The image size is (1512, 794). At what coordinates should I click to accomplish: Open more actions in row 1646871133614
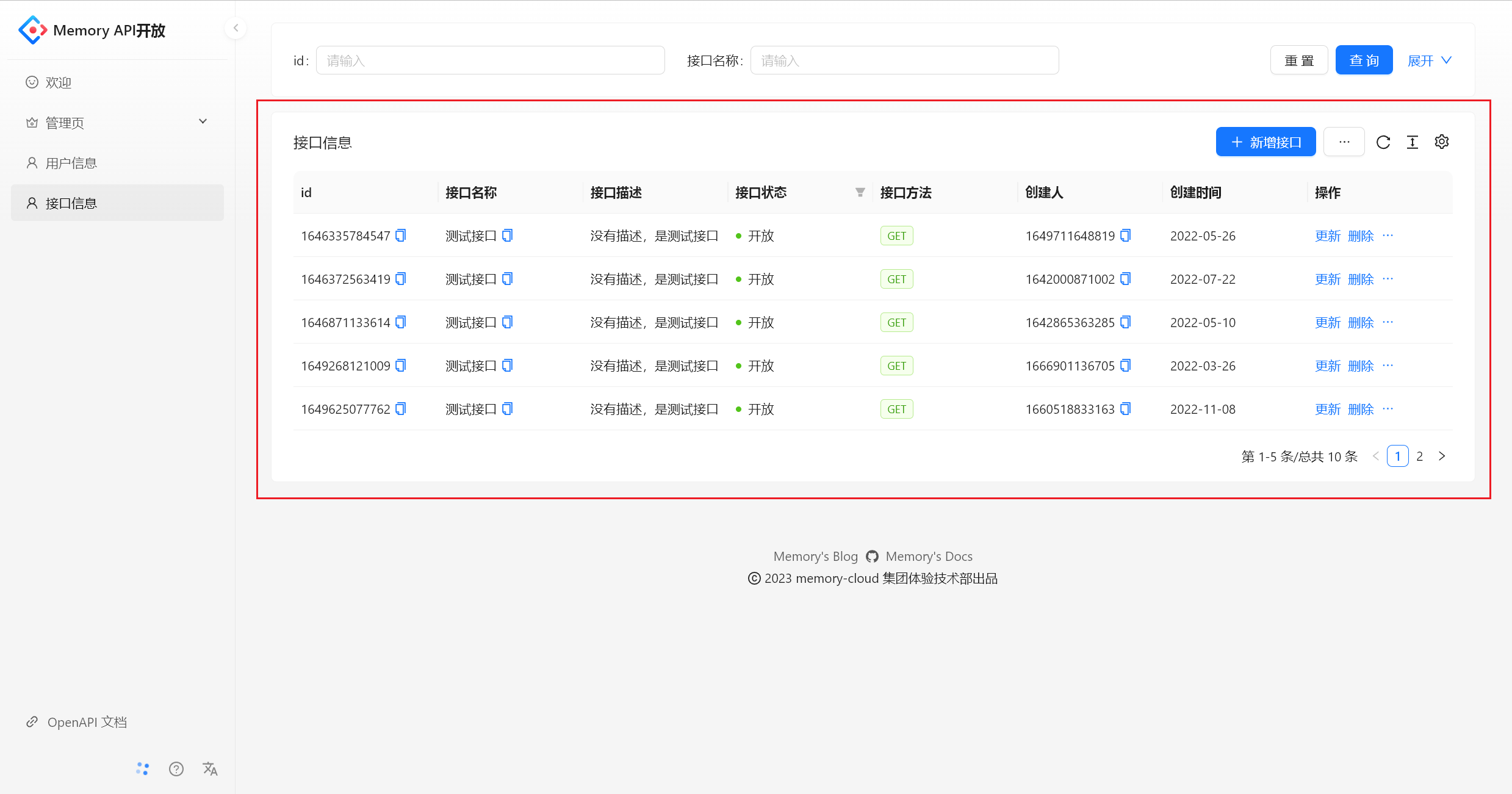click(1388, 322)
